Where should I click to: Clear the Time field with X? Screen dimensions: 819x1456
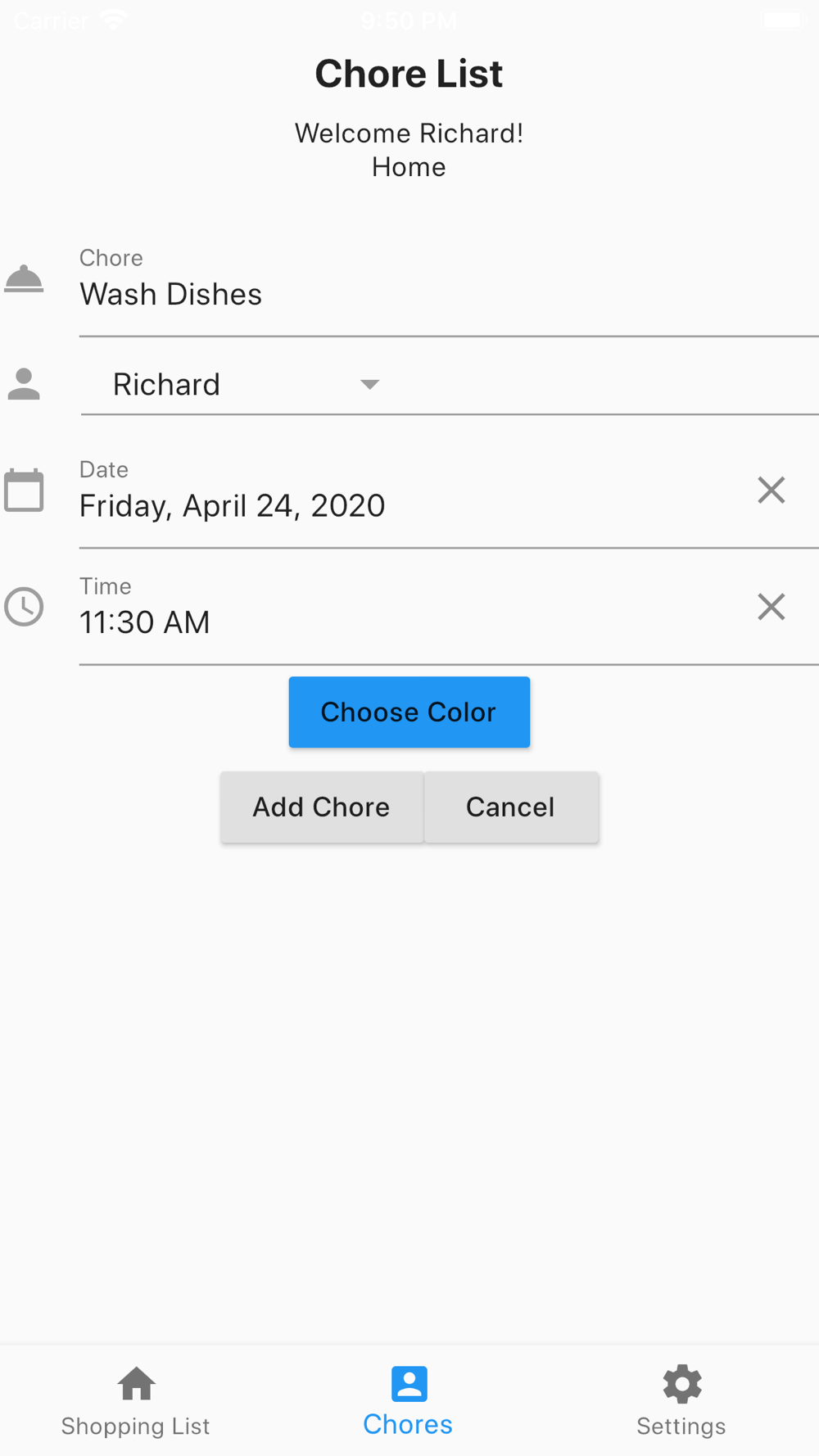tap(771, 608)
